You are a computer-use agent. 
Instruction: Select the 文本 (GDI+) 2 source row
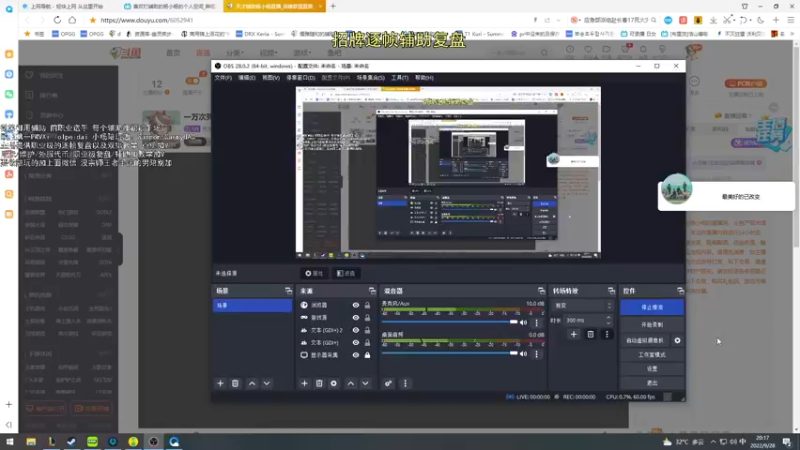click(336, 330)
